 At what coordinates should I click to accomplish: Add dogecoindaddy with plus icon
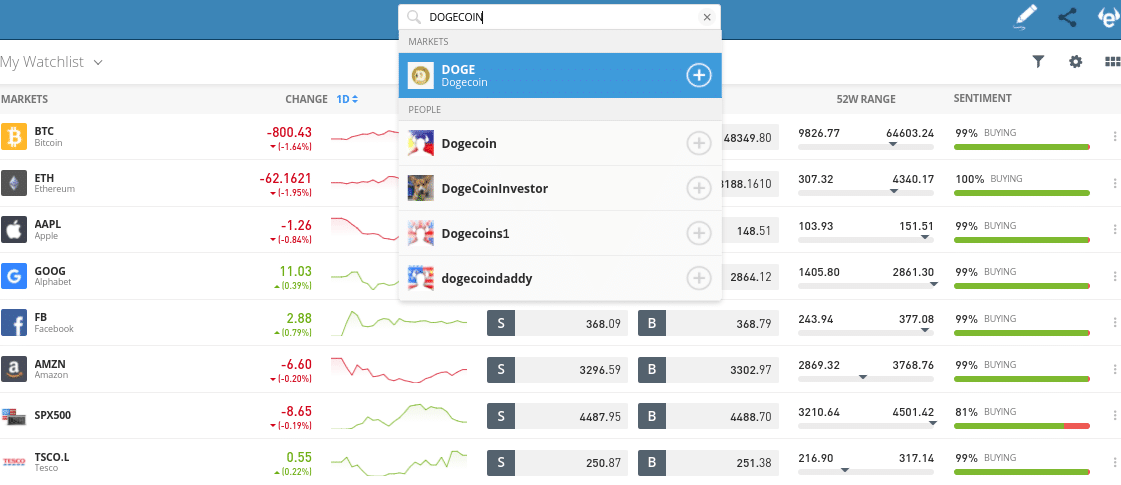coord(698,278)
